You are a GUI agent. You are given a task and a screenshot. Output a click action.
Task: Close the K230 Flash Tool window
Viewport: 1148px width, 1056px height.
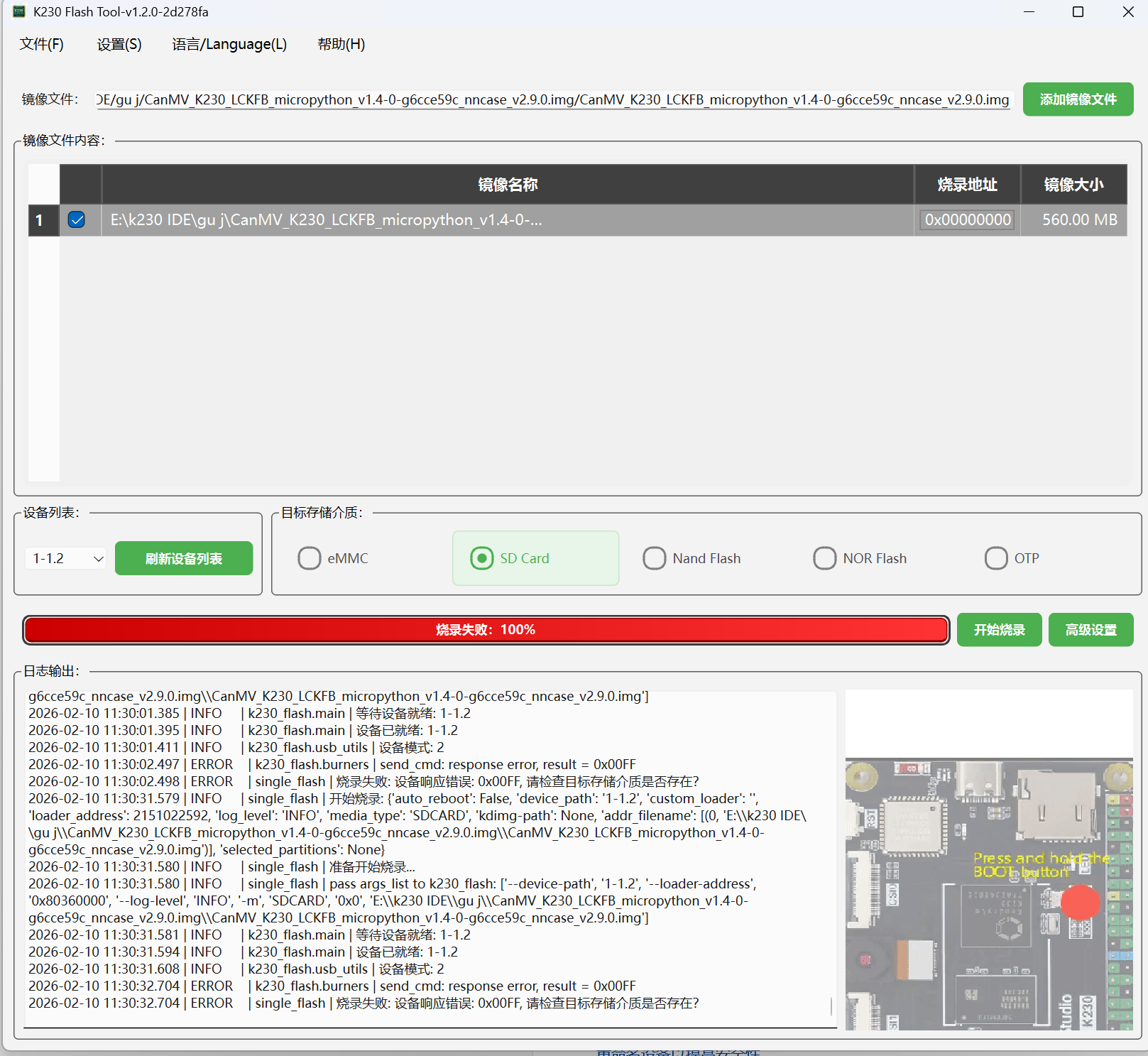1127,12
